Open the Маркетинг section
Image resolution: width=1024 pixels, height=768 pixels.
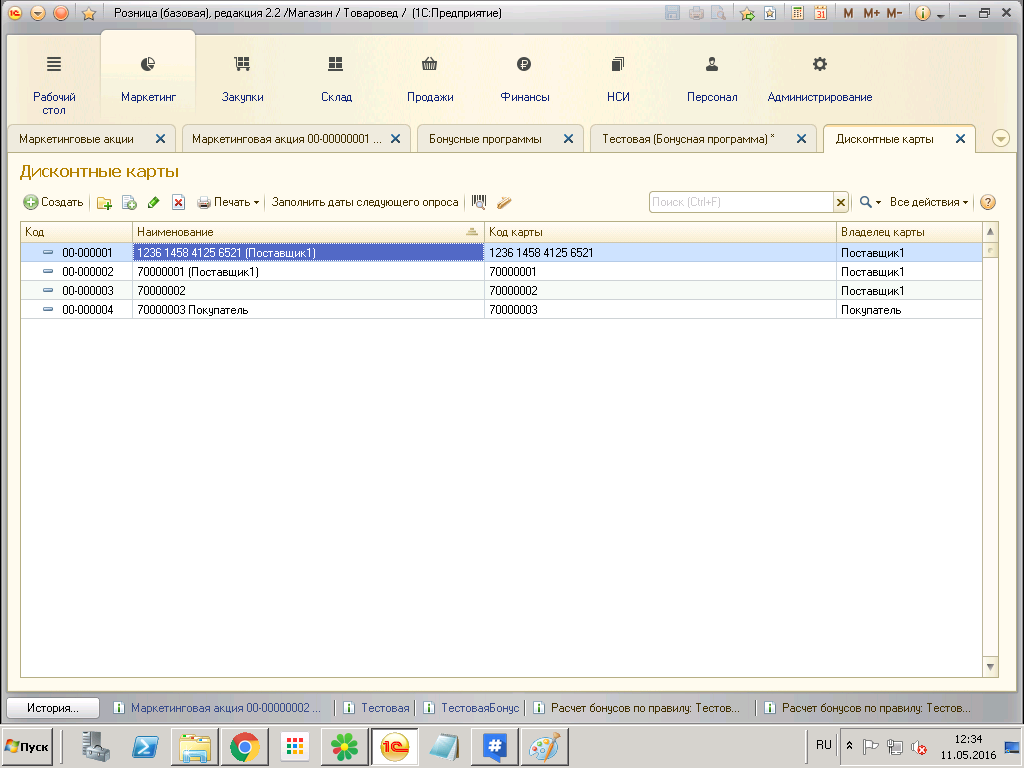click(x=148, y=78)
